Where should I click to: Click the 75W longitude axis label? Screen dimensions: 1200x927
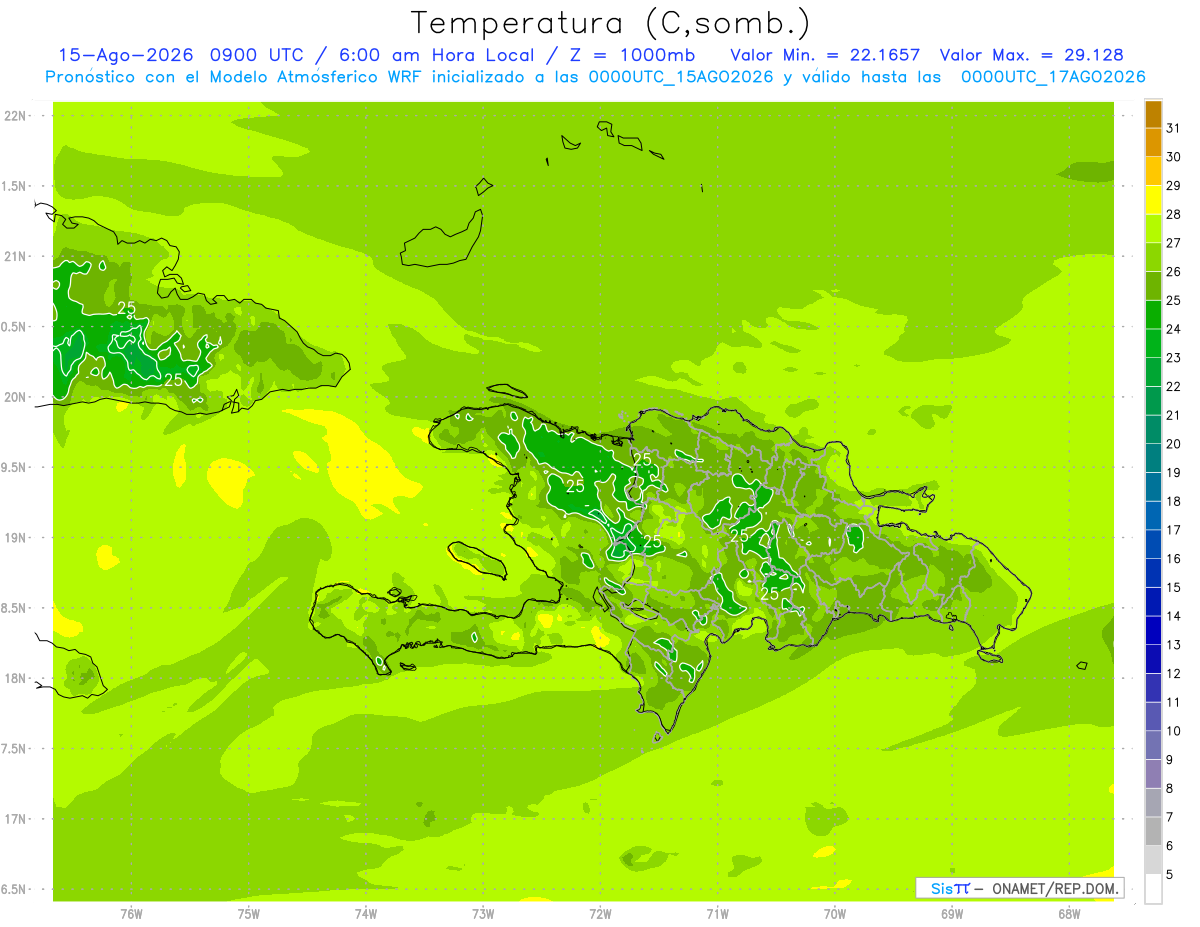249,914
